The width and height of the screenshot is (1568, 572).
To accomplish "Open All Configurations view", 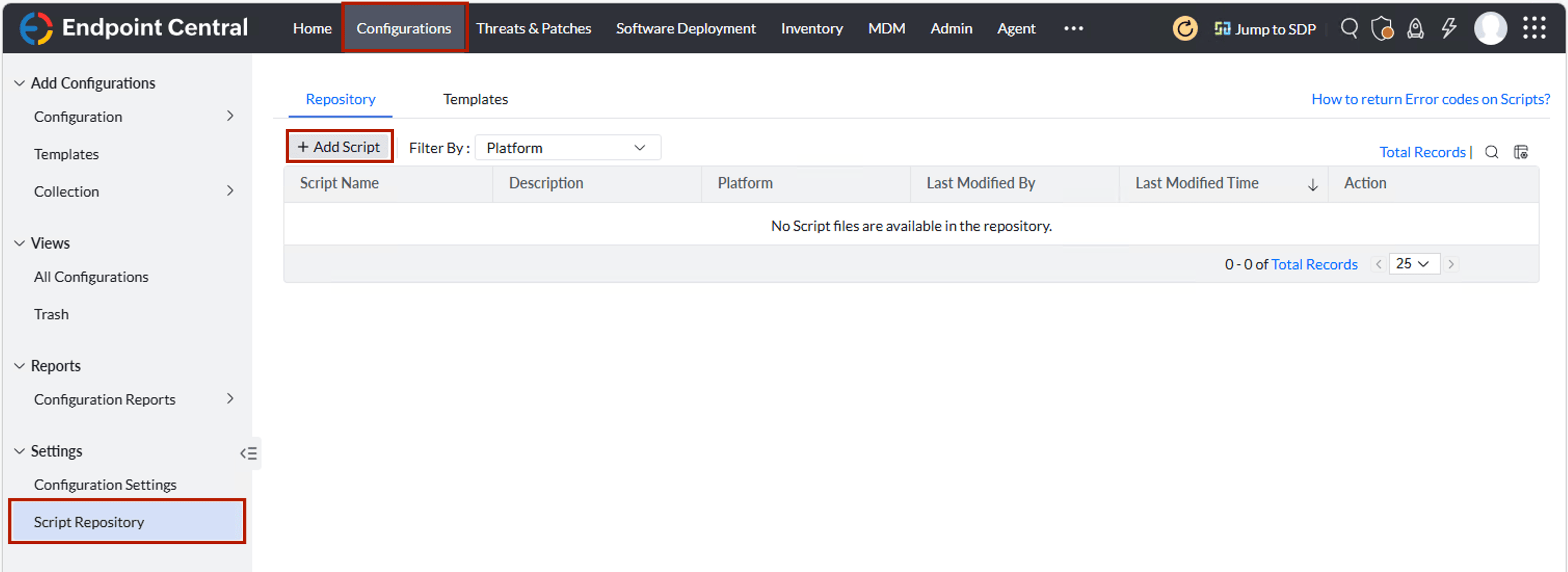I will [91, 277].
